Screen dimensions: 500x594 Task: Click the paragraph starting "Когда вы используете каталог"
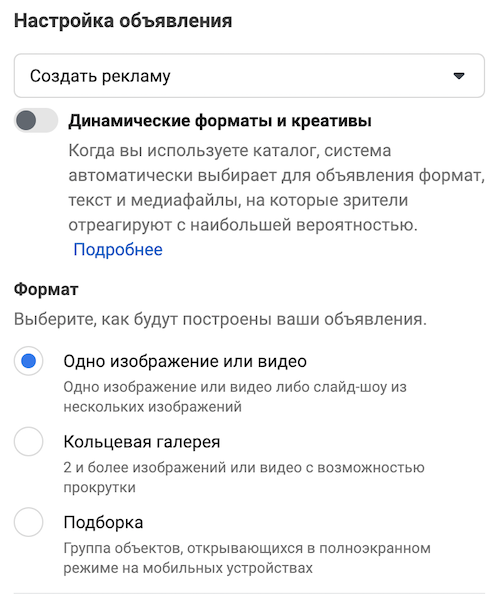pos(277,188)
